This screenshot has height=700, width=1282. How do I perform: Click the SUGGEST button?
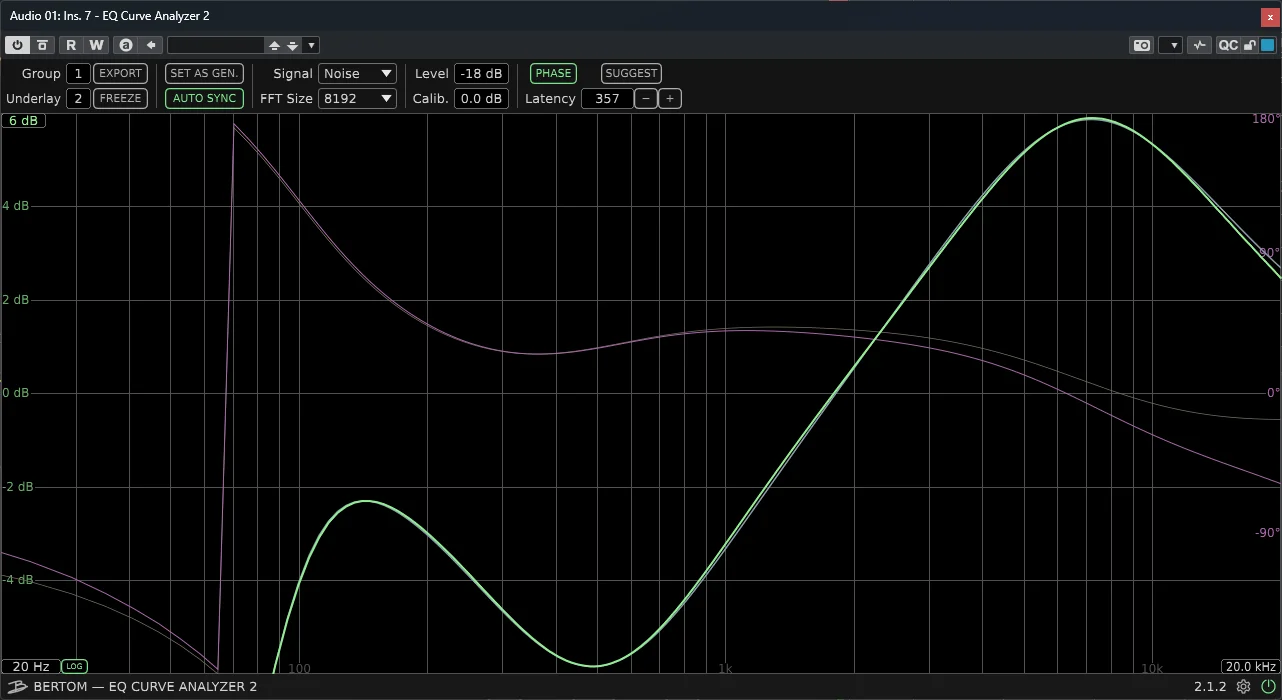coord(631,73)
